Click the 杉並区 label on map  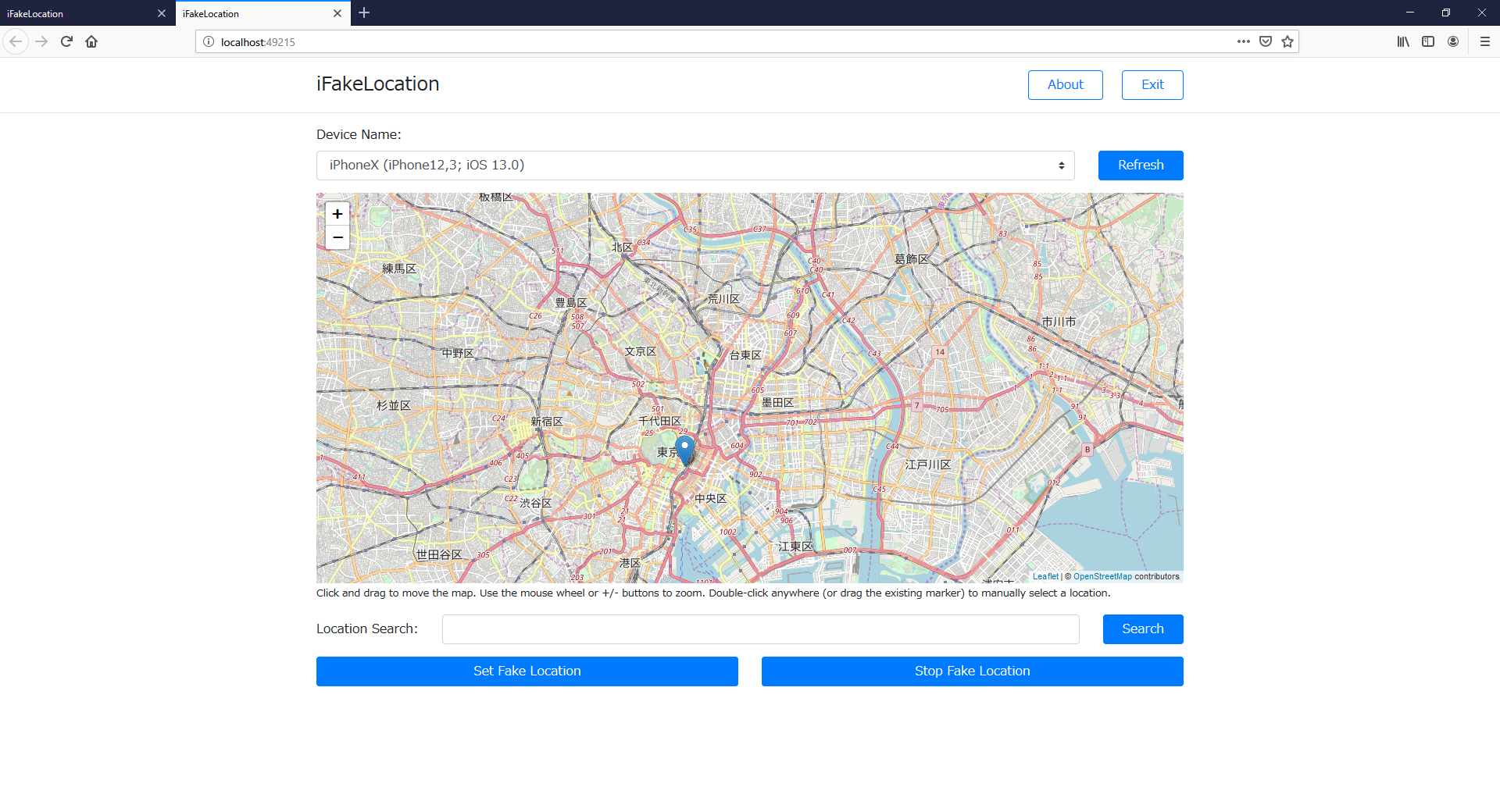[x=394, y=406]
